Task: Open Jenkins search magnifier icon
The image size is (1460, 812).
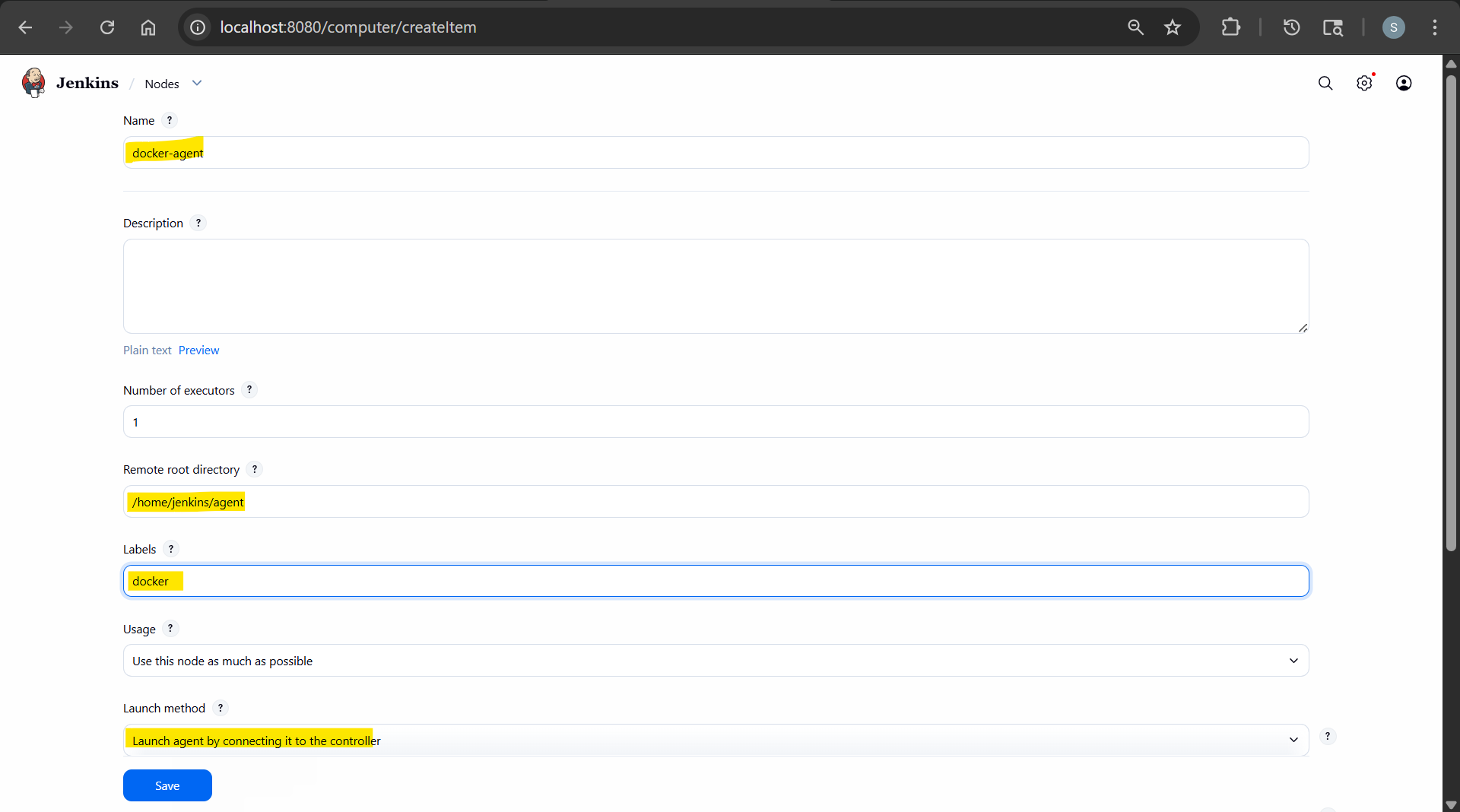Action: pos(1325,84)
